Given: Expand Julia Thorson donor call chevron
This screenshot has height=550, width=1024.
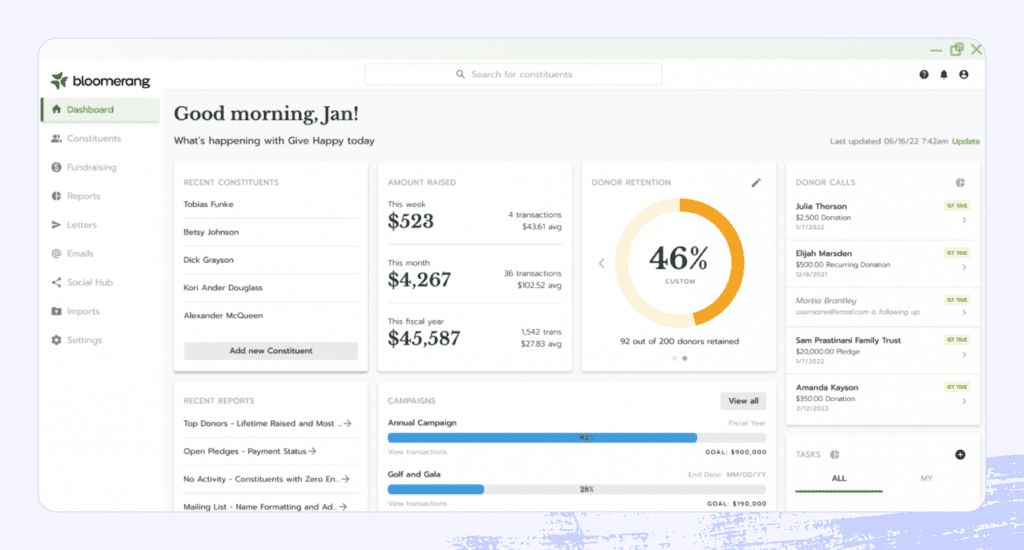Looking at the screenshot, I should point(964,220).
